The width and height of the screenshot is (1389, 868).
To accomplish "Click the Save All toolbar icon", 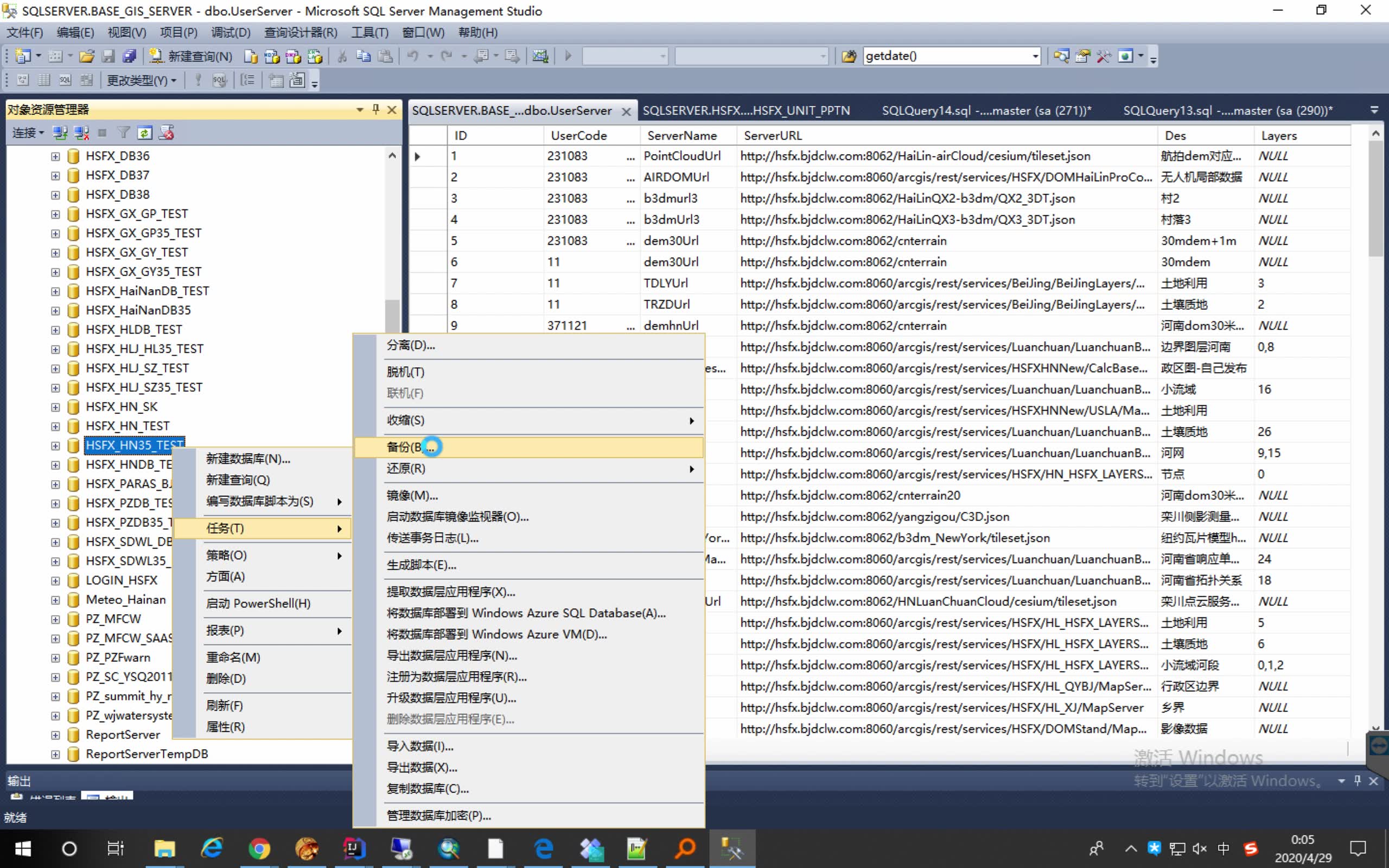I will [130, 56].
